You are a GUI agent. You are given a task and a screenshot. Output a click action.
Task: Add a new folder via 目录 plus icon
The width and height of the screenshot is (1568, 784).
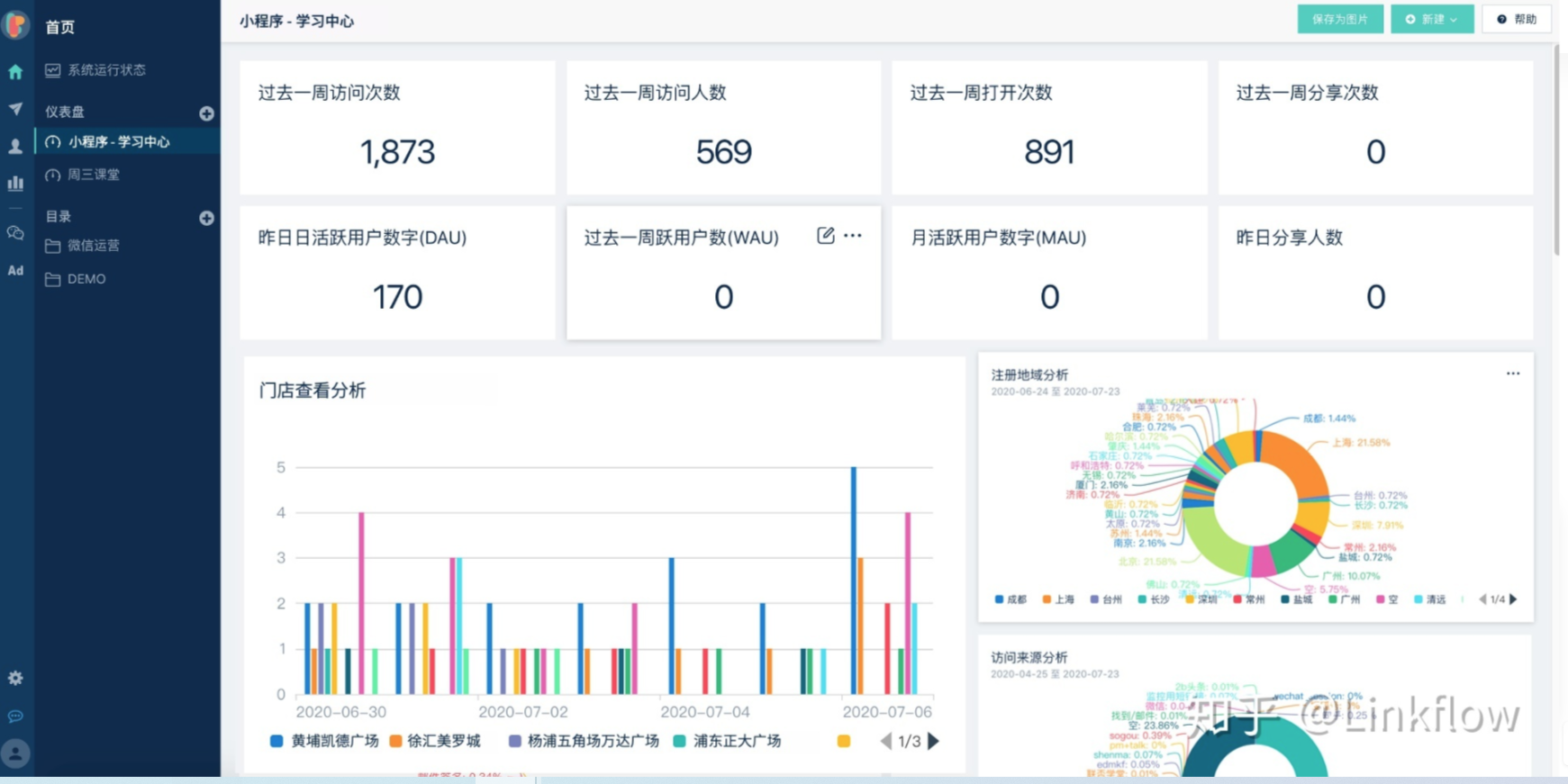click(206, 218)
